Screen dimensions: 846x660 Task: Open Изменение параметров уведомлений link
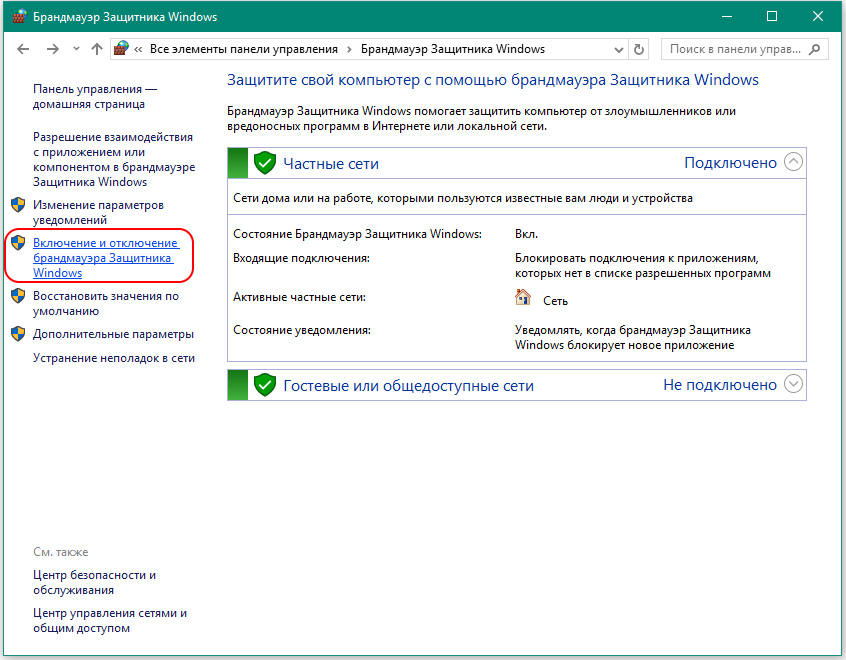coord(97,212)
